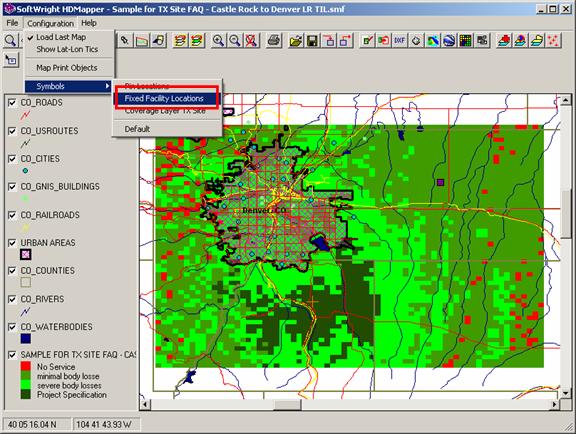Click the zoom in magnifier icon
This screenshot has height=434, width=576.
pos(219,40)
